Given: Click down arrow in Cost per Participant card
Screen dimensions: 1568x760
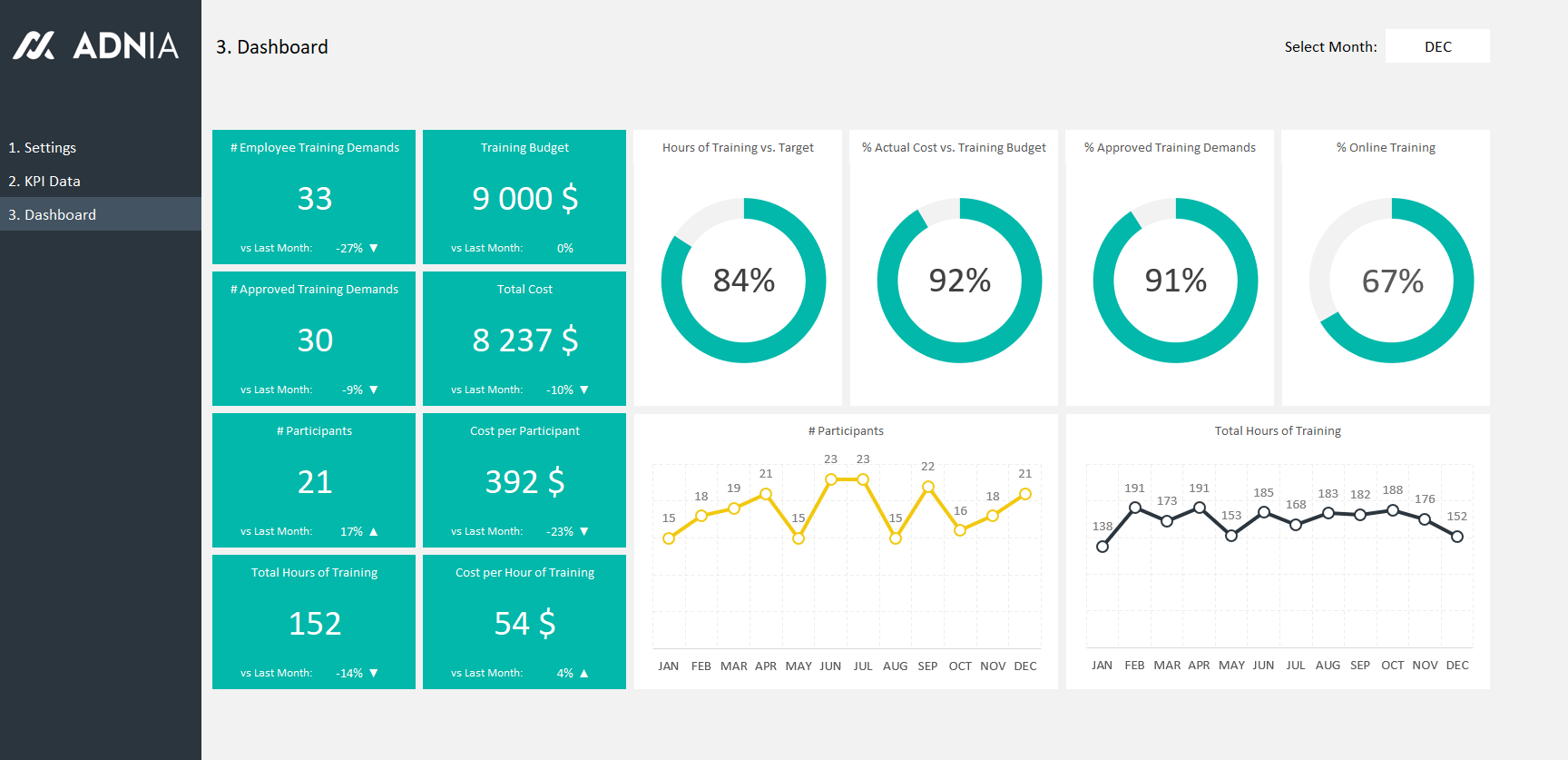Looking at the screenshot, I should click(584, 531).
